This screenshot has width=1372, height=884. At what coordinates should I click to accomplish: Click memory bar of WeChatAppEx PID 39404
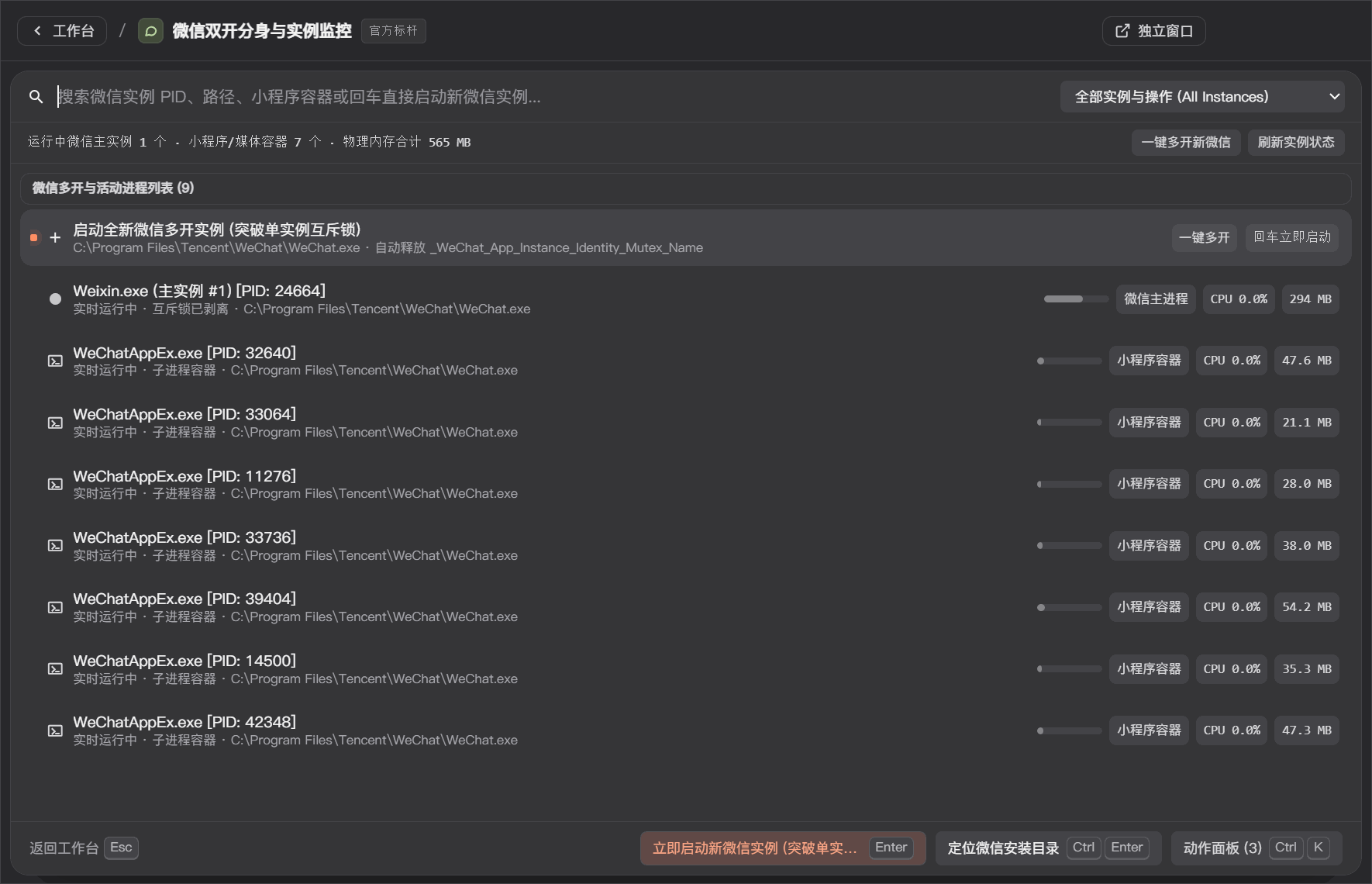click(1070, 607)
